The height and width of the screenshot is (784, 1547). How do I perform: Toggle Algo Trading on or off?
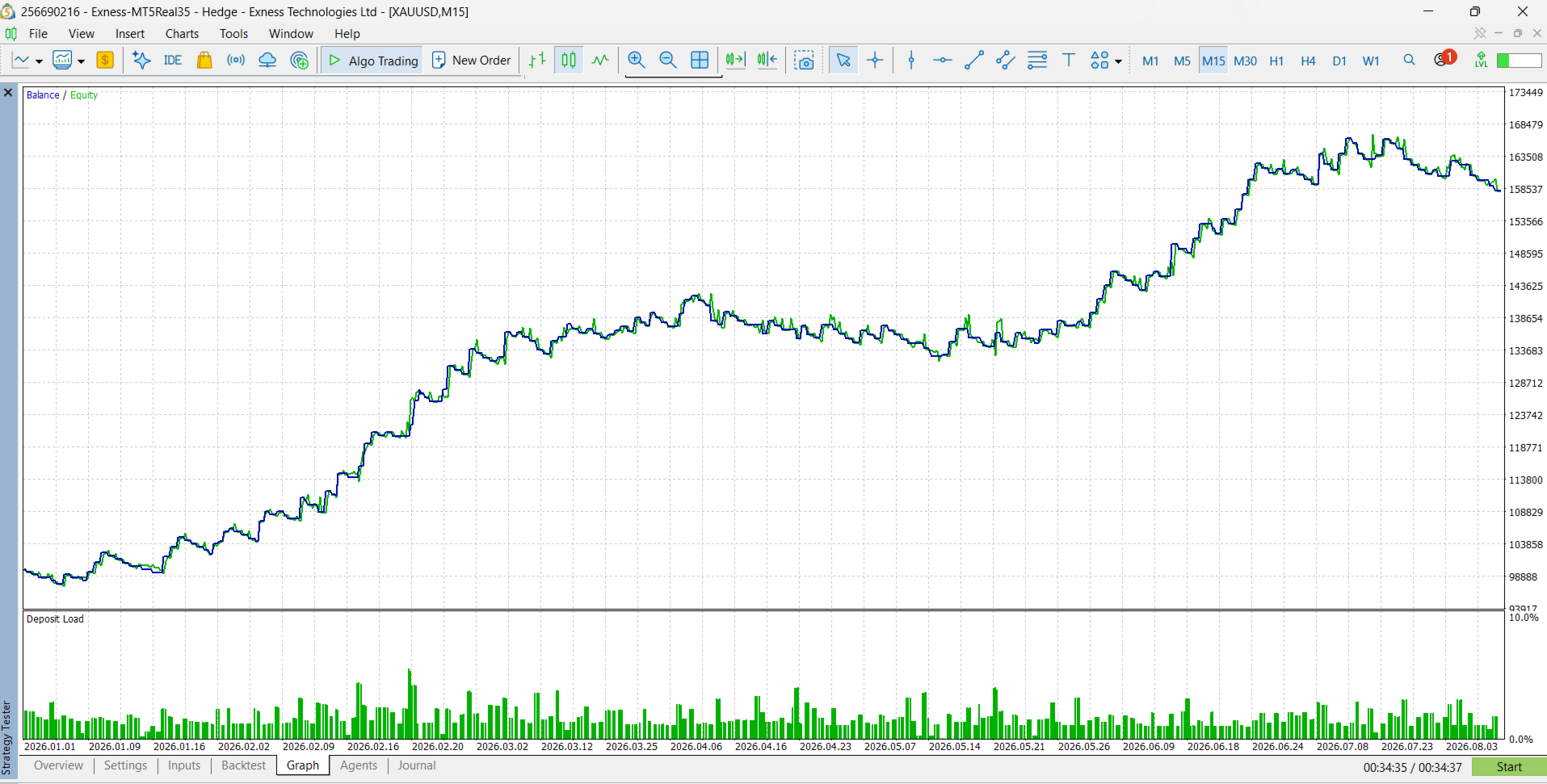[x=373, y=61]
